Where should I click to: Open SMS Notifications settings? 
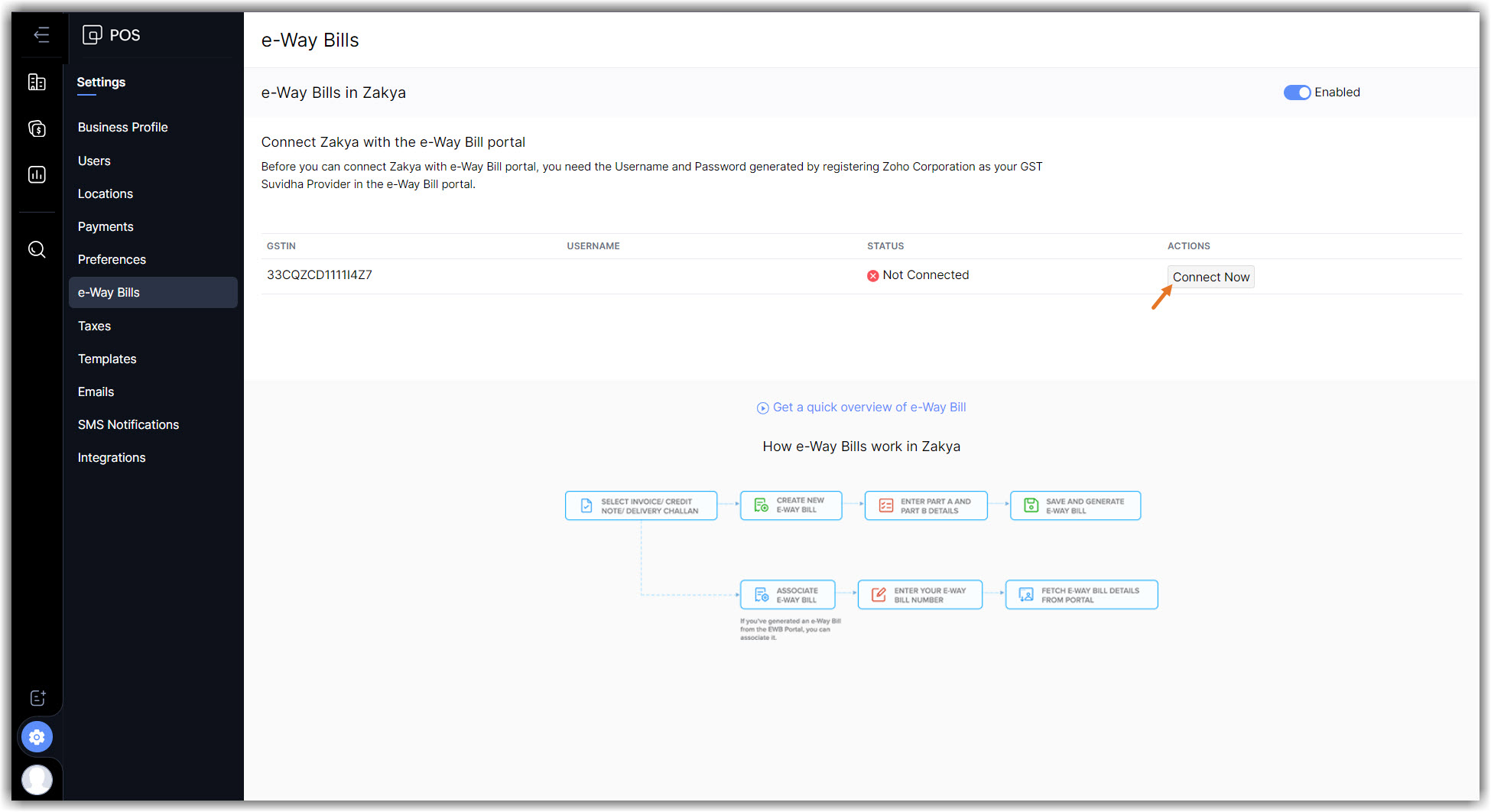tap(128, 424)
